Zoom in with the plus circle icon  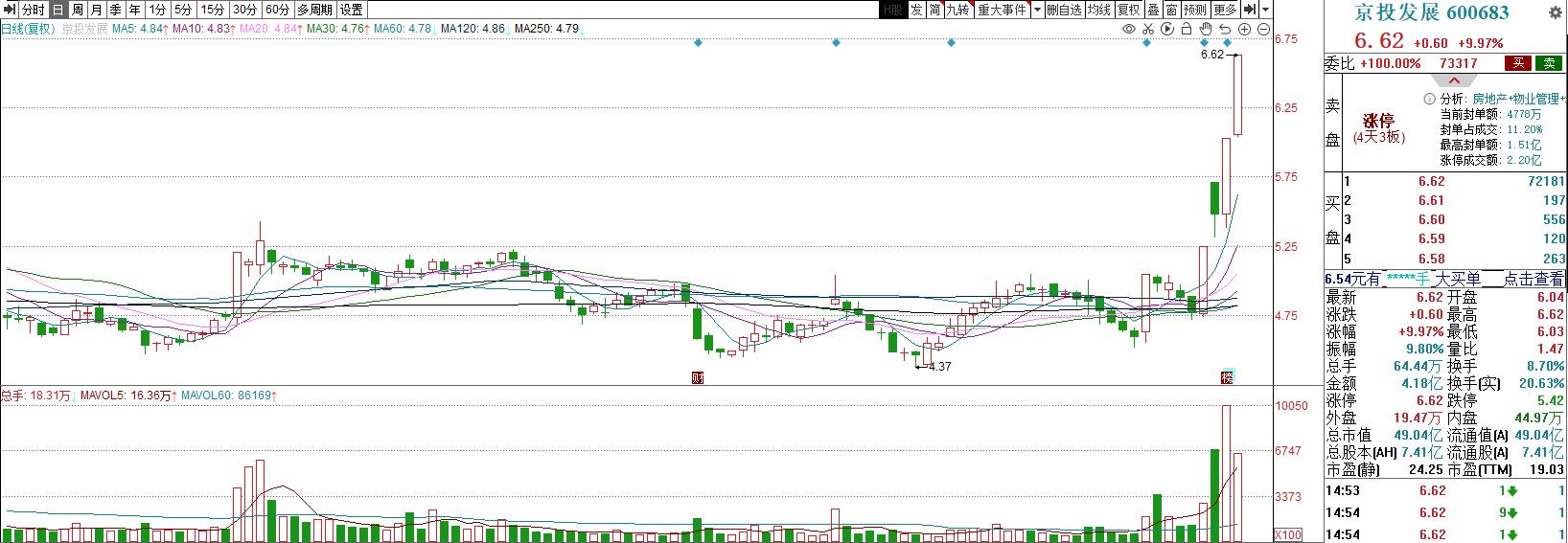point(1244,29)
